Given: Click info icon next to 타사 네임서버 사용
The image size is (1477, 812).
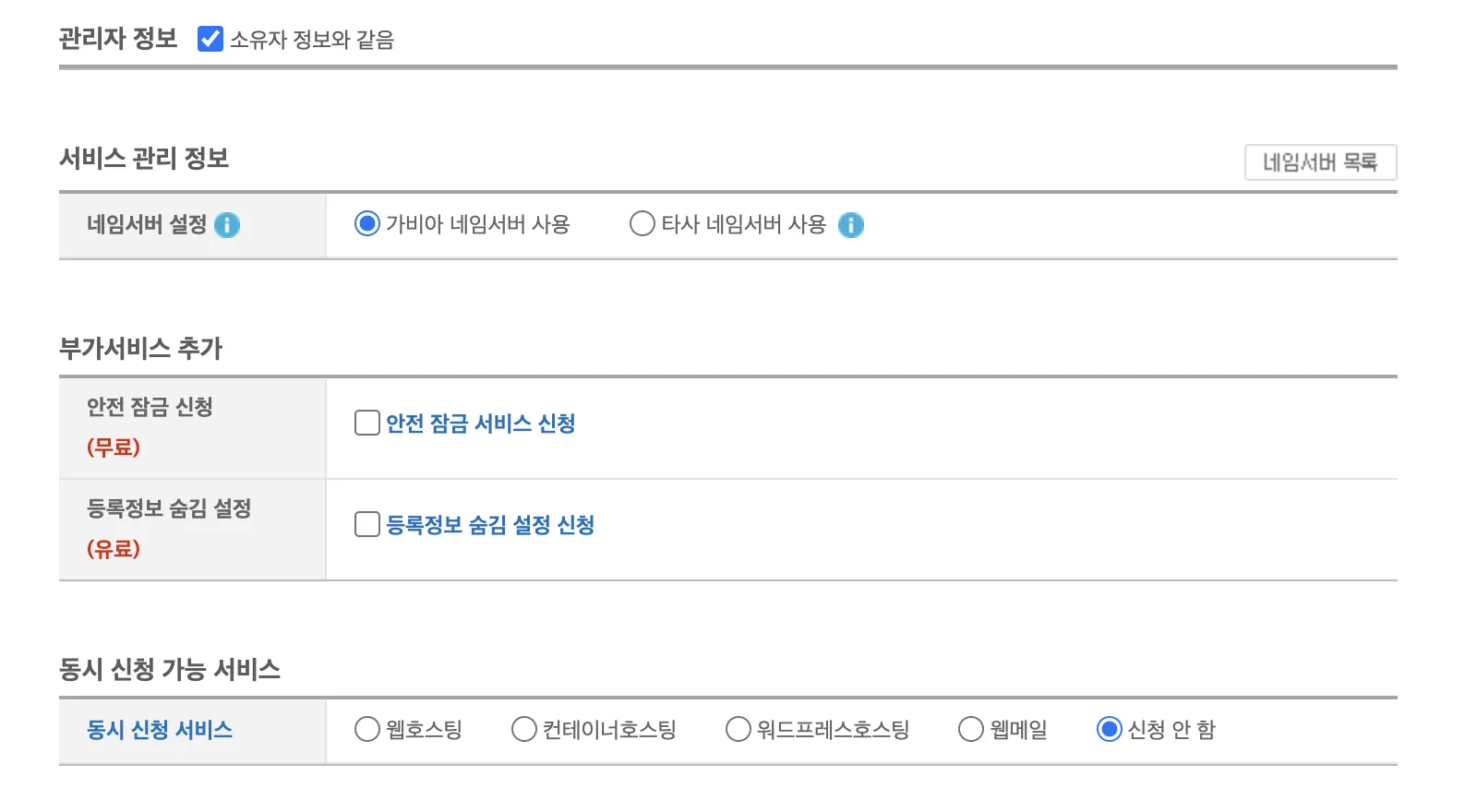Looking at the screenshot, I should 851,225.
